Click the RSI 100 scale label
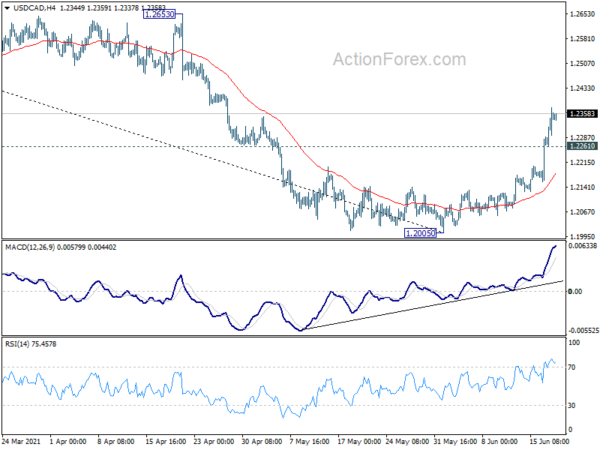This screenshot has height=450, width=600. [574, 343]
